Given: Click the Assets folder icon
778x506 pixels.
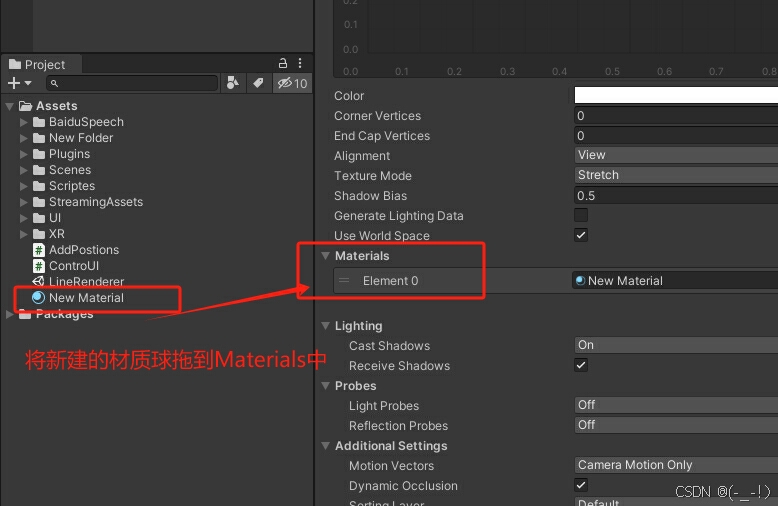Looking at the screenshot, I should [x=25, y=106].
